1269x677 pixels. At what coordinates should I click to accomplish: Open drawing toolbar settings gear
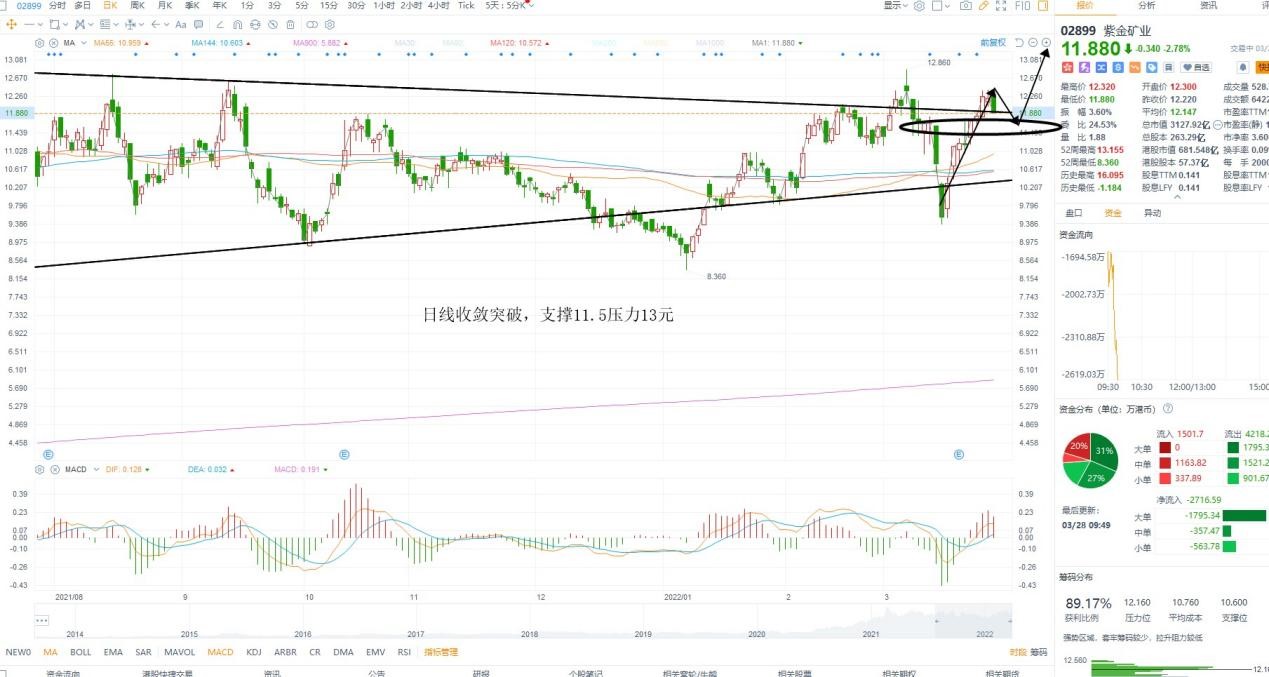(x=330, y=24)
